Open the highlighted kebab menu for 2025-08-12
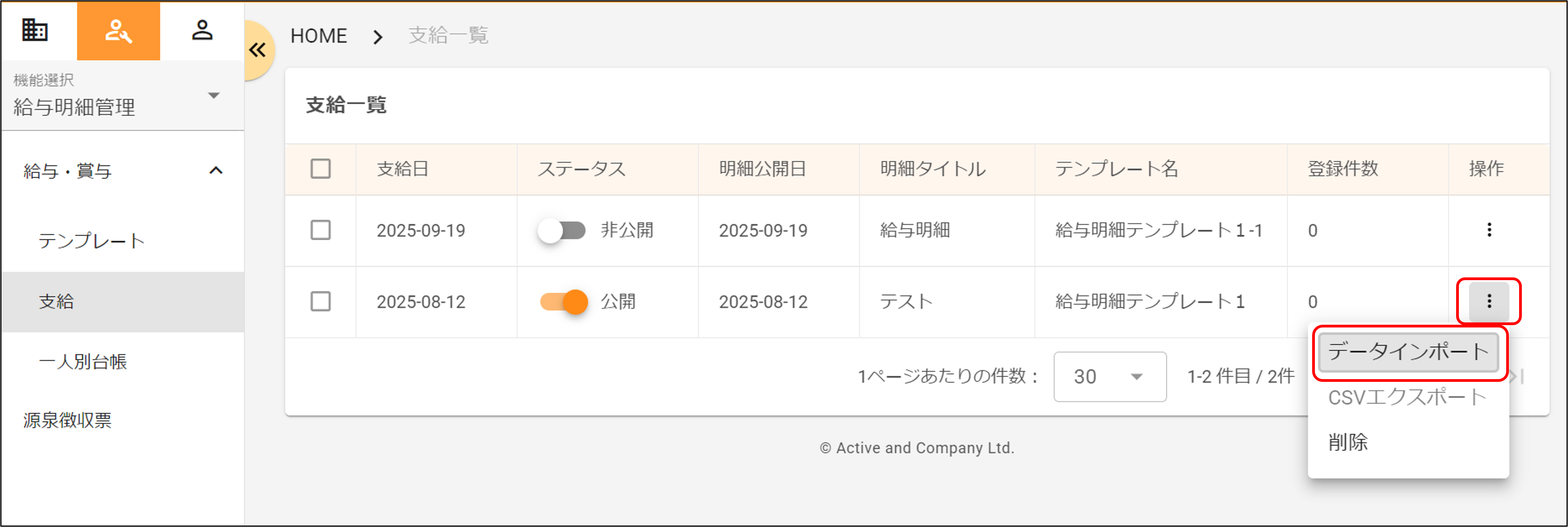1568x527 pixels. [1489, 302]
